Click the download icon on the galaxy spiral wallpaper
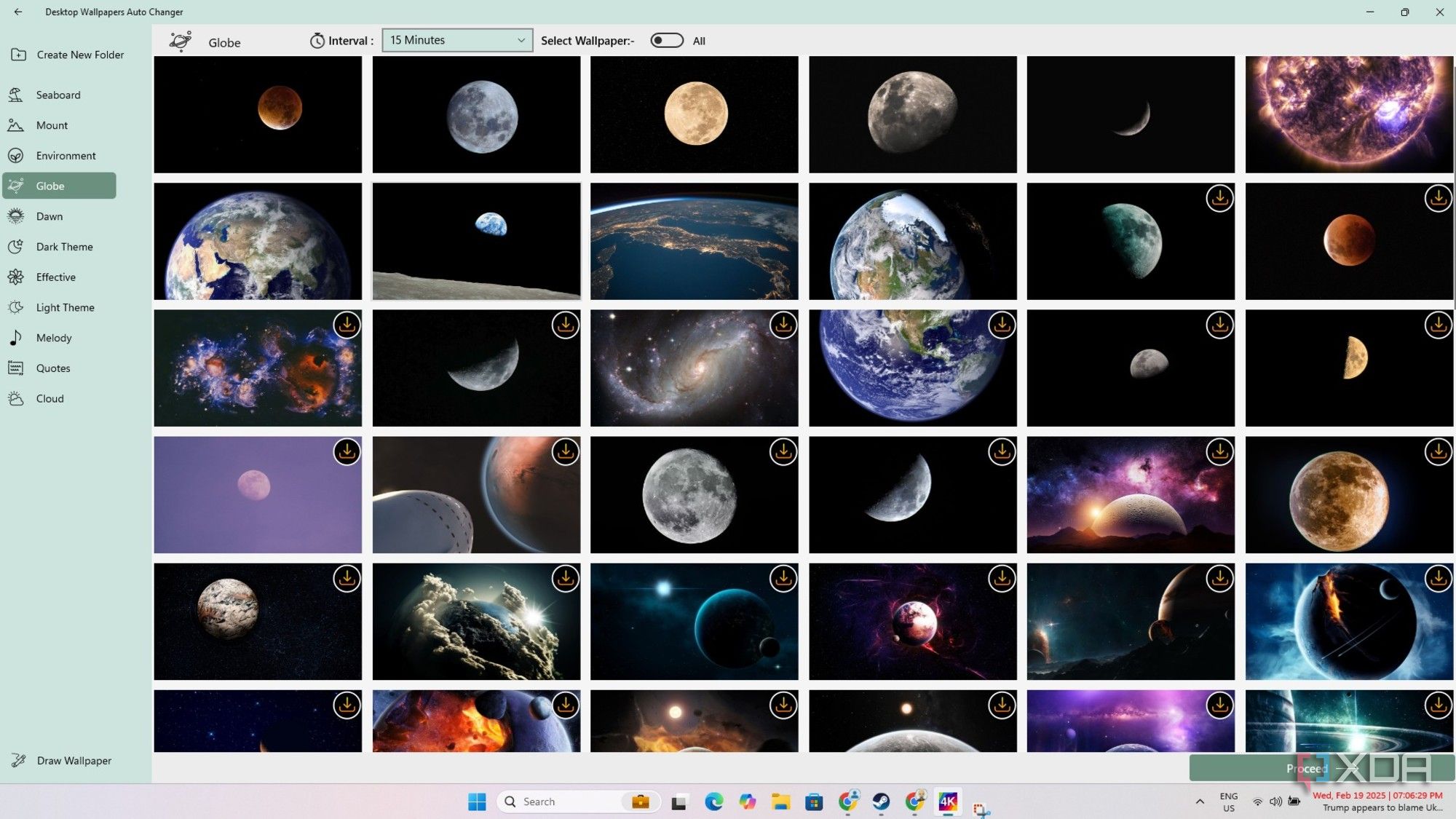 pyautogui.click(x=784, y=325)
